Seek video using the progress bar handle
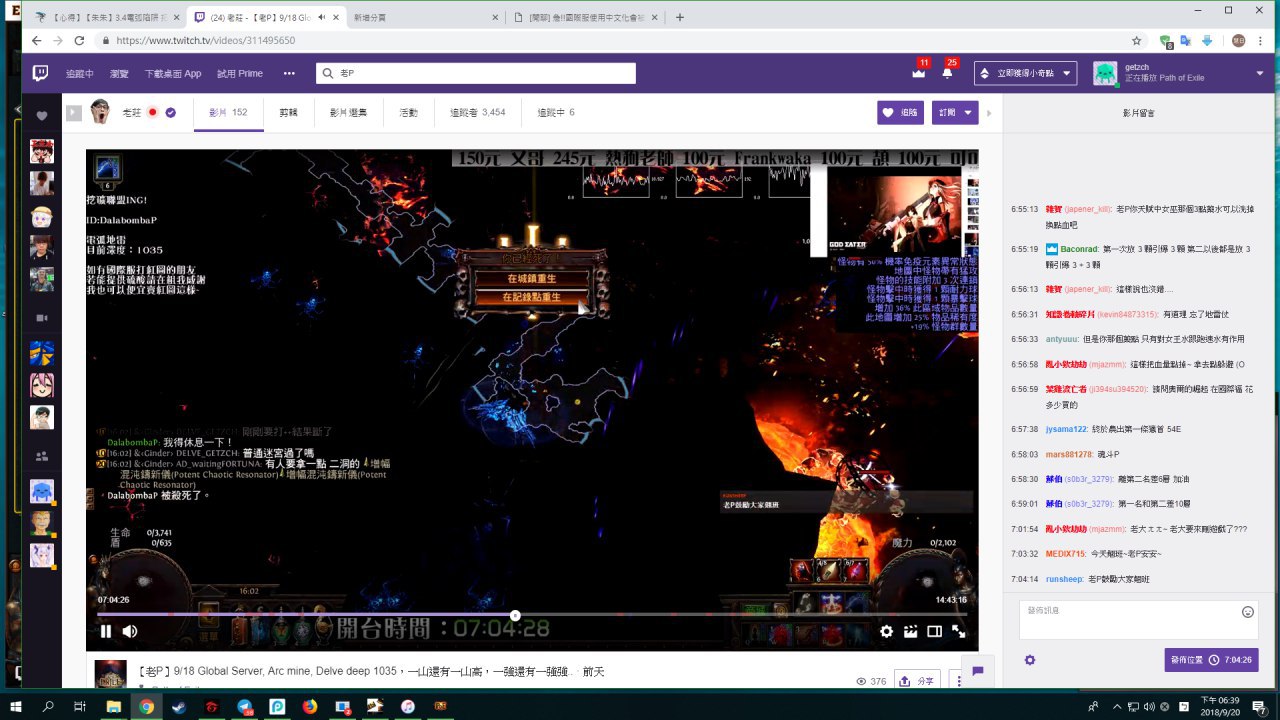Viewport: 1280px width, 720px height. click(515, 615)
